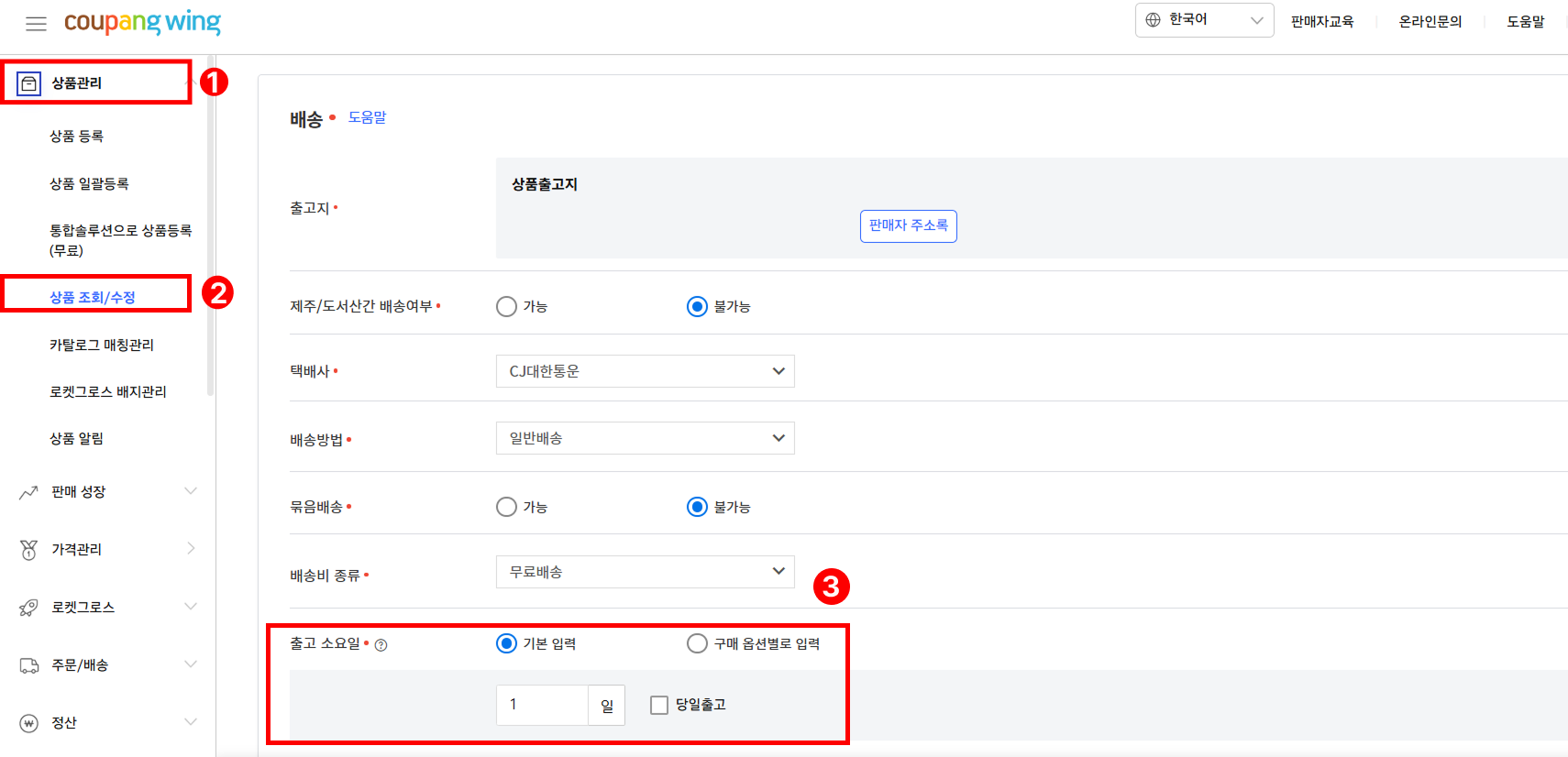
Task: Open 로켓그로스 배치관리 menu item
Action: (x=108, y=391)
